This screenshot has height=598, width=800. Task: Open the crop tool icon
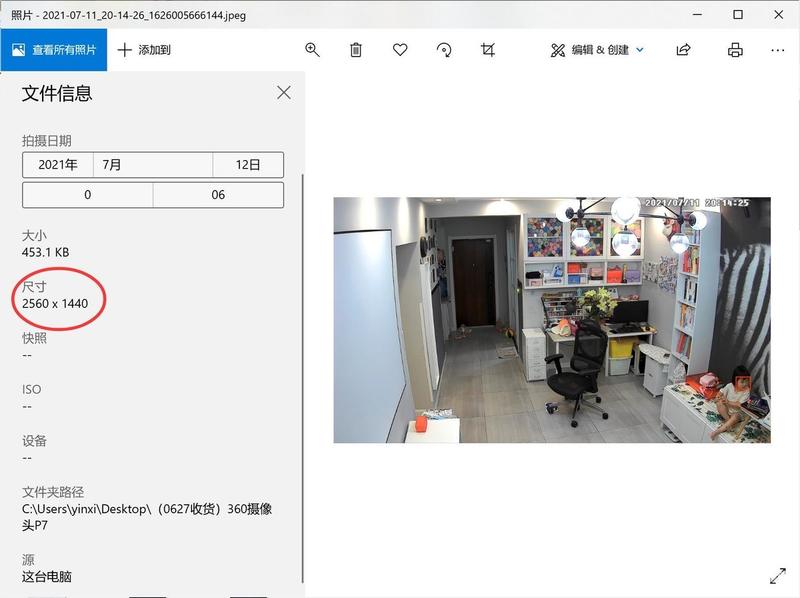point(488,50)
